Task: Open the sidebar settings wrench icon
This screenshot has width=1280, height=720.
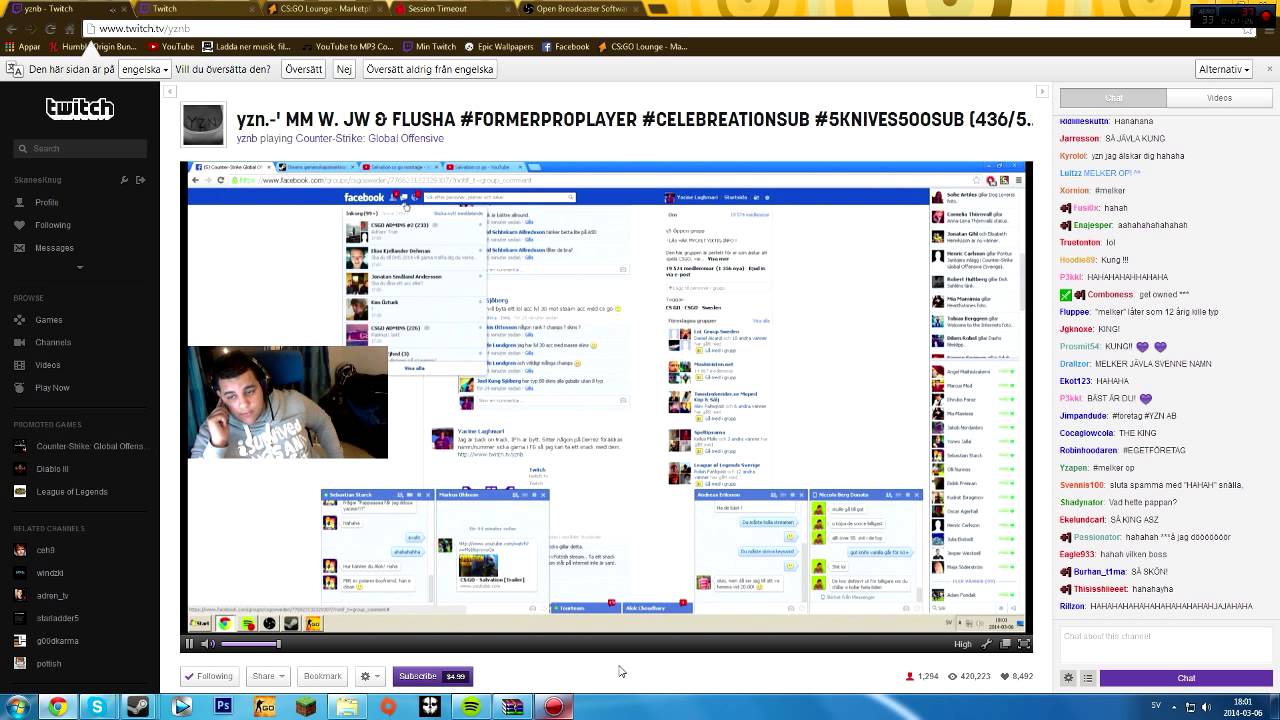Action: click(x=125, y=180)
